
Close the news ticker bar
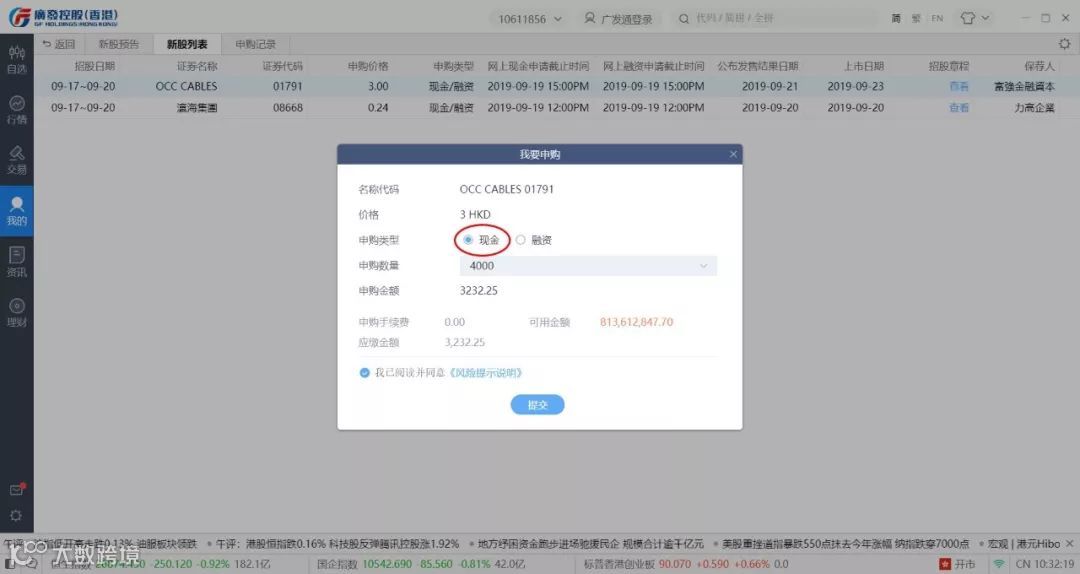tap(1070, 544)
